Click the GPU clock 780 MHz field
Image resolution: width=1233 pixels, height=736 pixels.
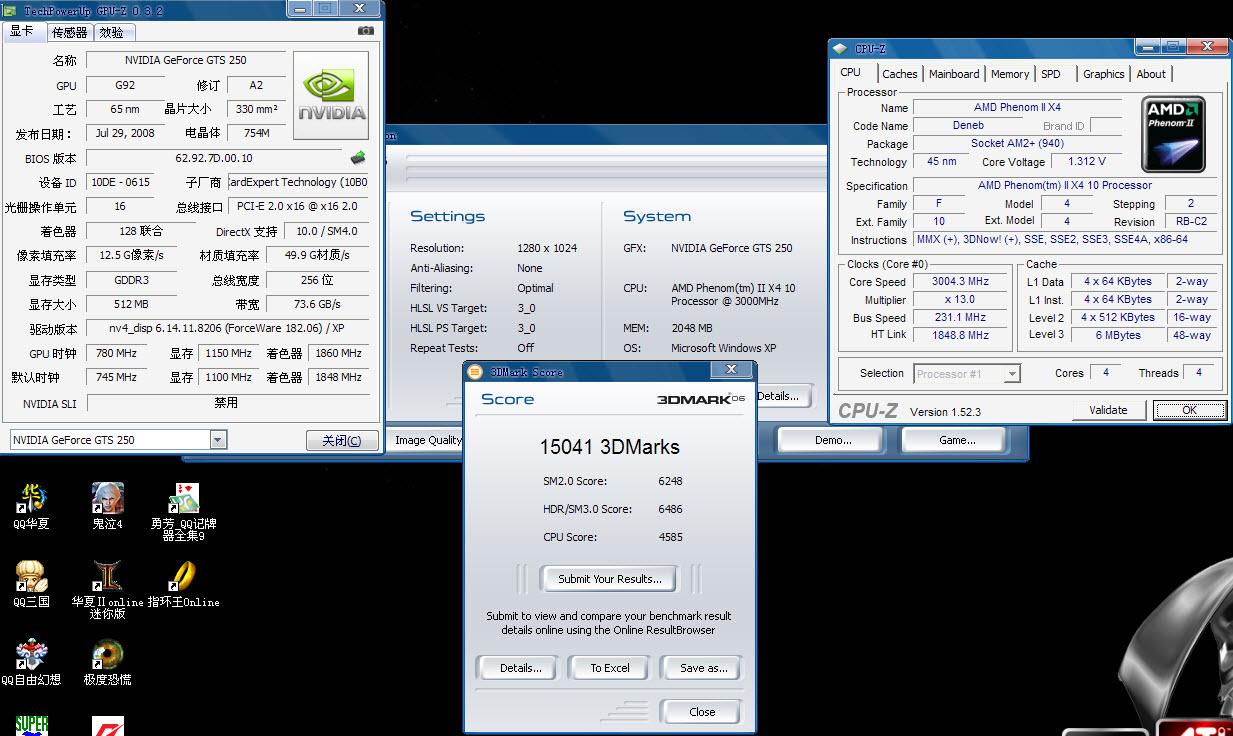(116, 353)
